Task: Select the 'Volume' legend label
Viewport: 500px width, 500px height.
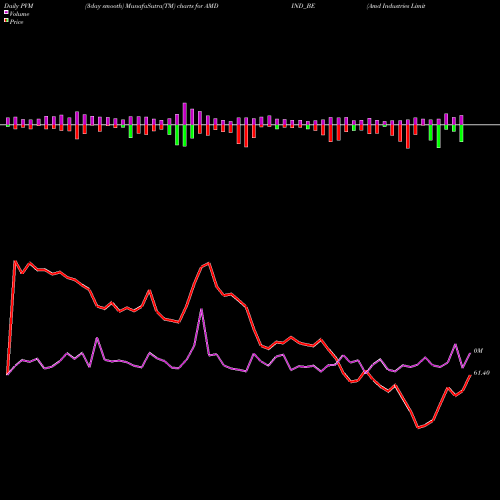Action: (19, 14)
